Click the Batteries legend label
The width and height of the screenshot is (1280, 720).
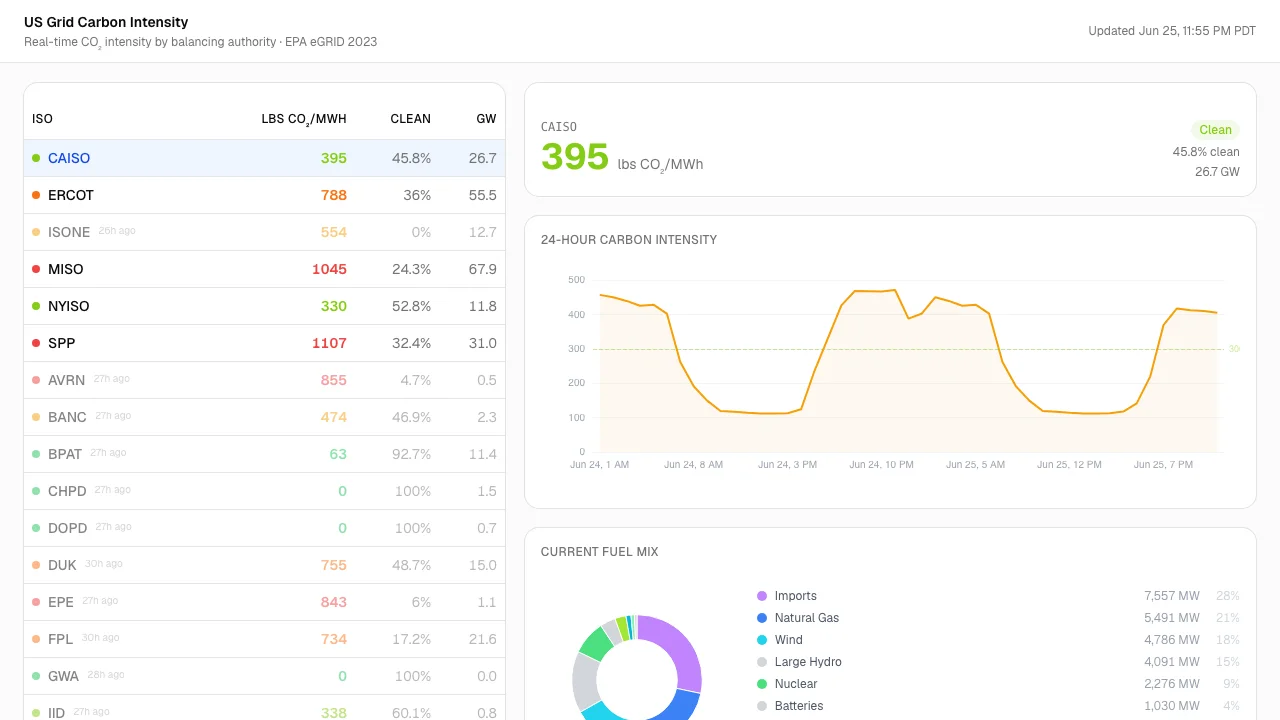pyautogui.click(x=799, y=706)
